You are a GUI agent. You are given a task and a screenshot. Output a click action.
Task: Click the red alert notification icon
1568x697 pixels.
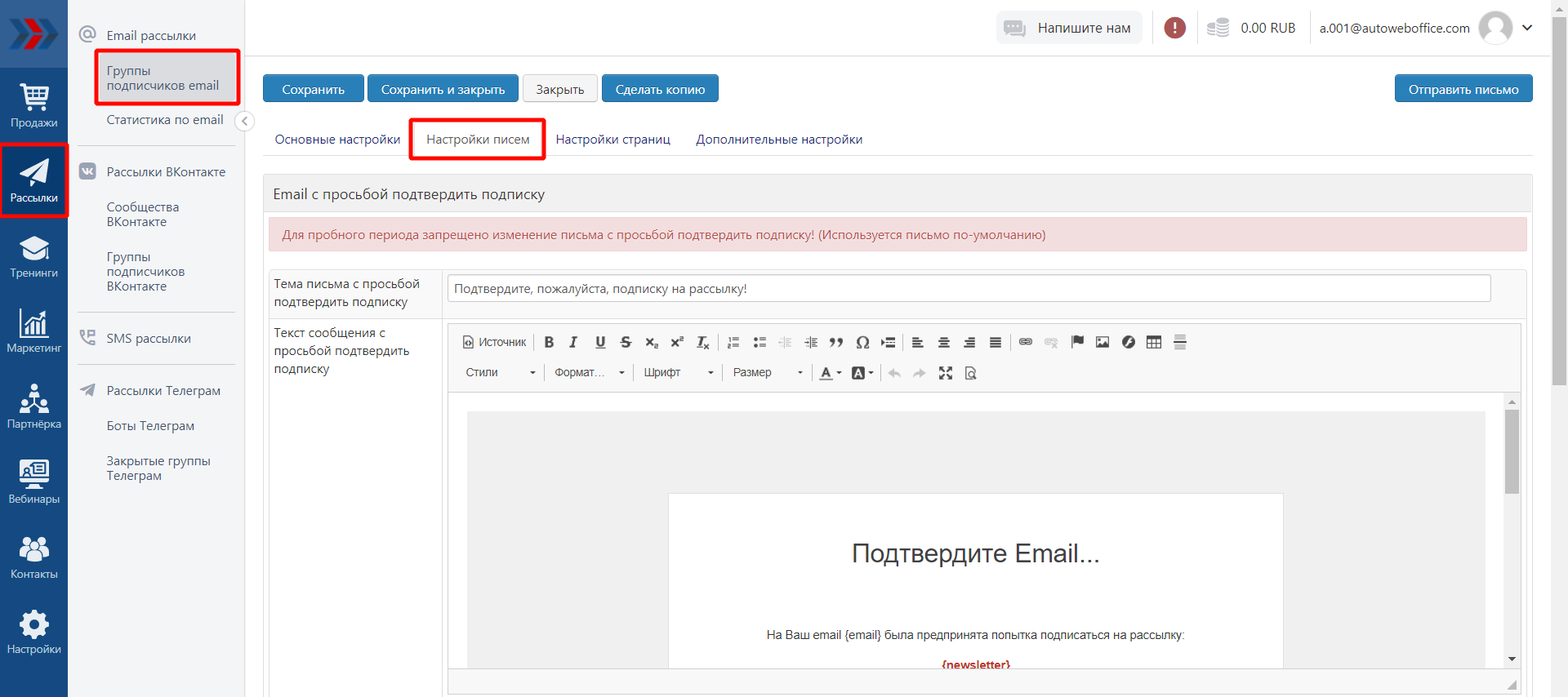point(1174,28)
